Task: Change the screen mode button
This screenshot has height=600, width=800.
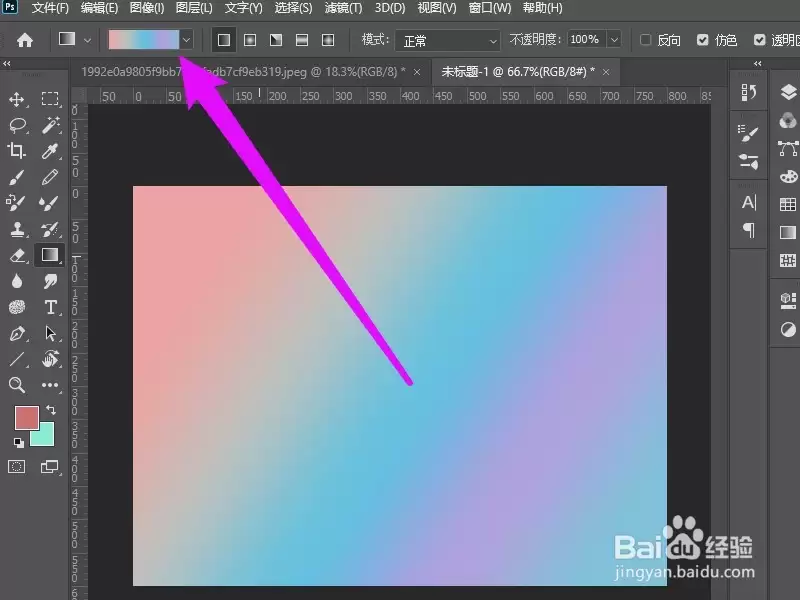Action: click(x=49, y=467)
